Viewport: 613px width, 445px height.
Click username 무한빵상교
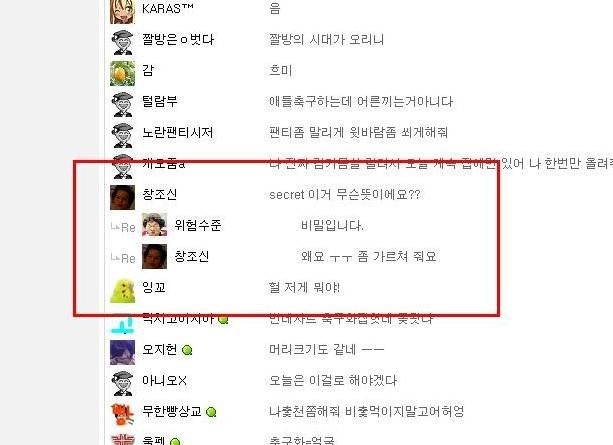pyautogui.click(x=172, y=411)
